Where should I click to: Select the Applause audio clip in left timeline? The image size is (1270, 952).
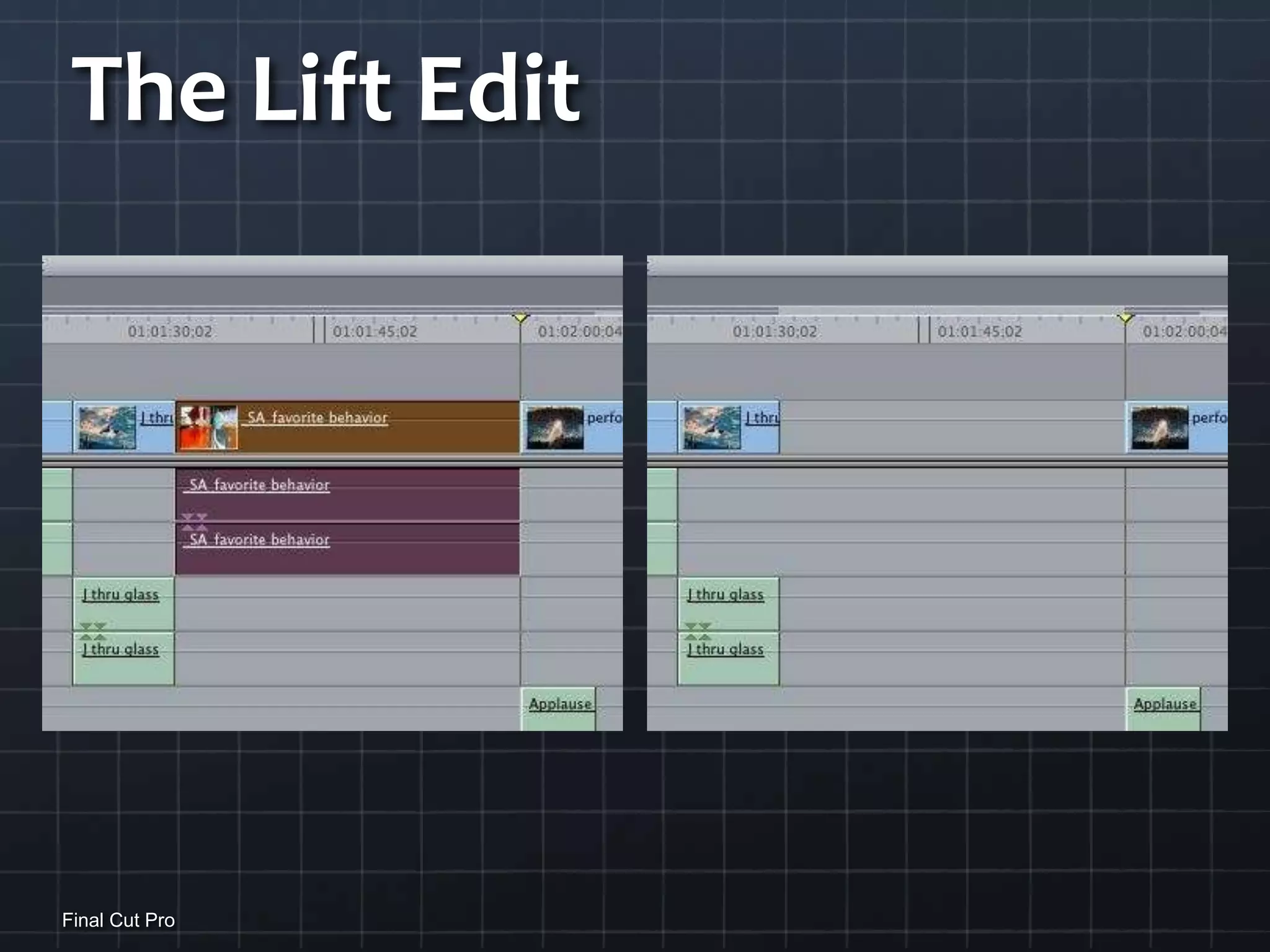(x=558, y=709)
